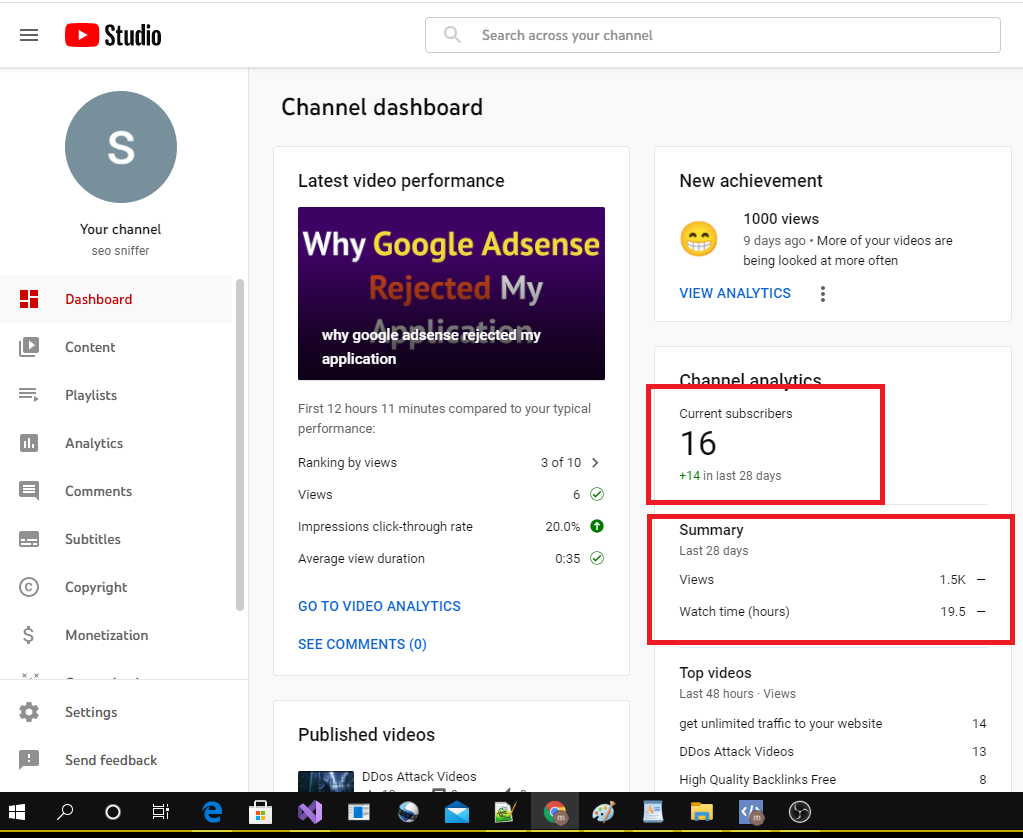This screenshot has width=1023, height=838.
Task: Select the Analytics bar chart icon
Action: pos(29,443)
